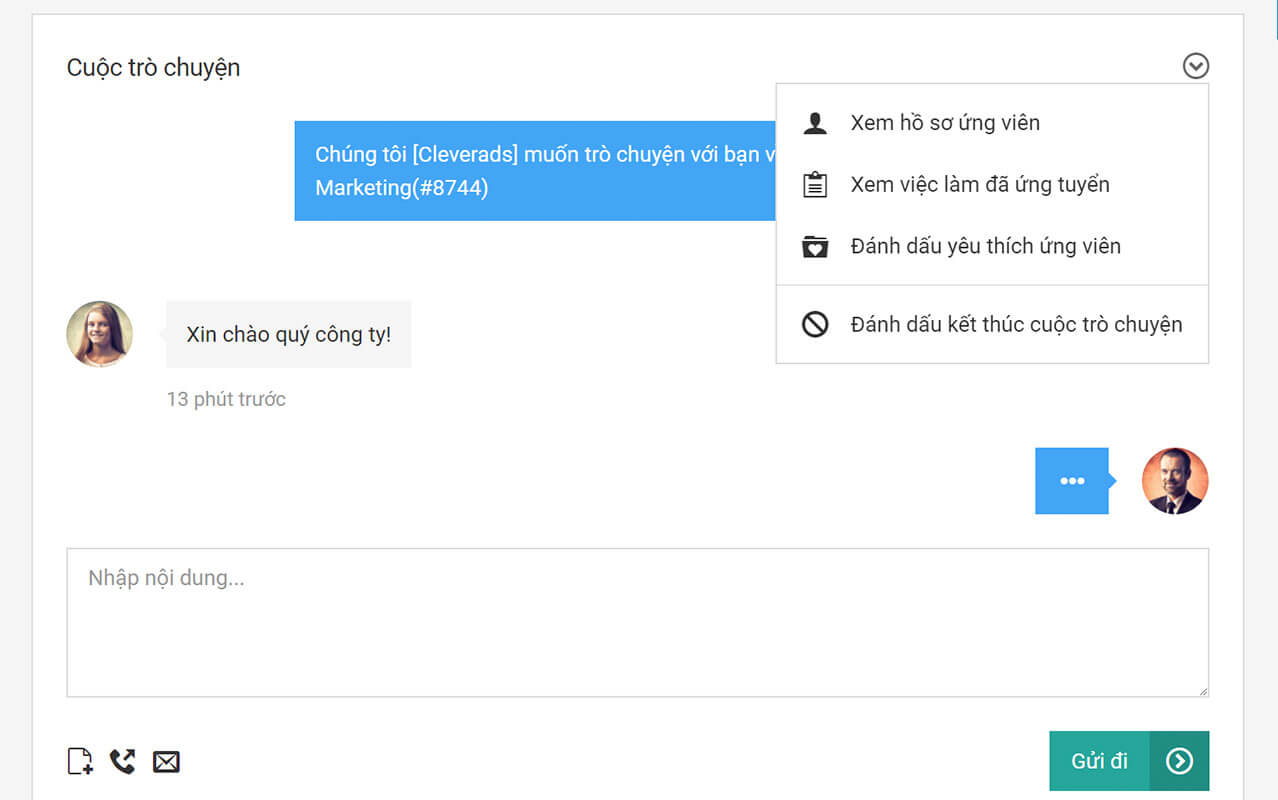Choose Xem việc làm đã ứng tuyển
This screenshot has width=1278, height=800.
click(980, 185)
